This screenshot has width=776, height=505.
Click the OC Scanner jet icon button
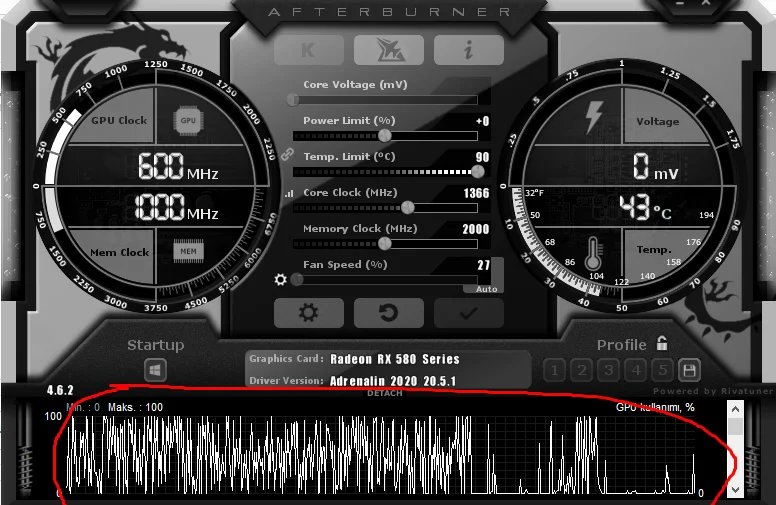(389, 50)
